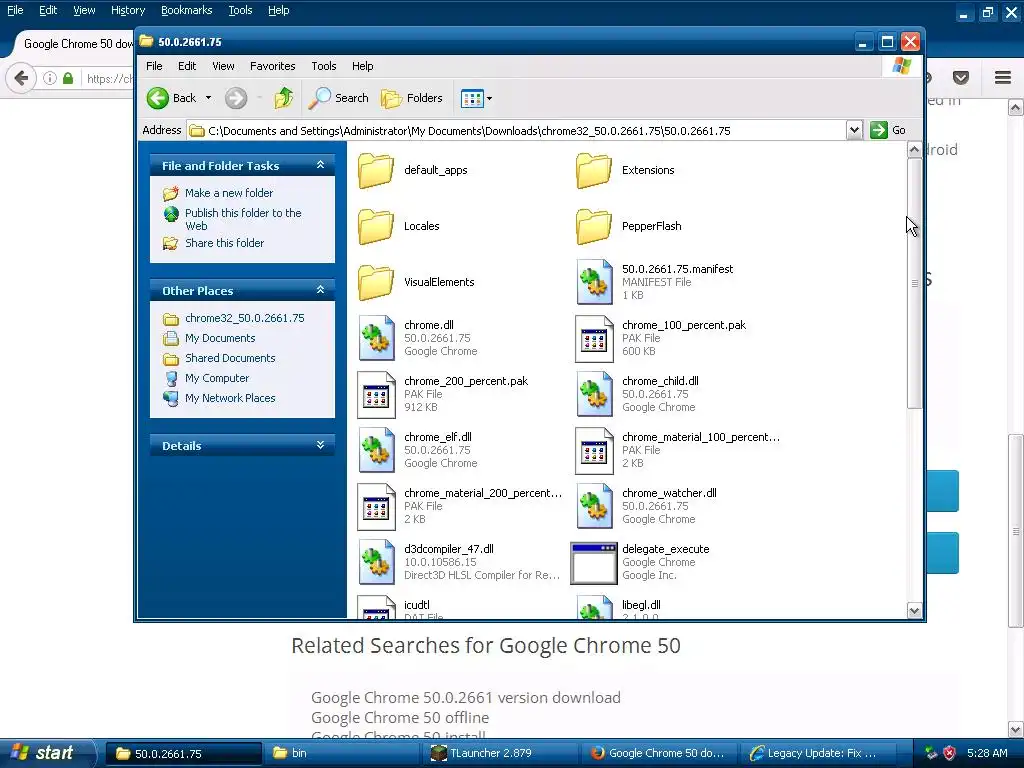Select the chrome_elf.dll file icon
The image size is (1024, 768).
(377, 451)
